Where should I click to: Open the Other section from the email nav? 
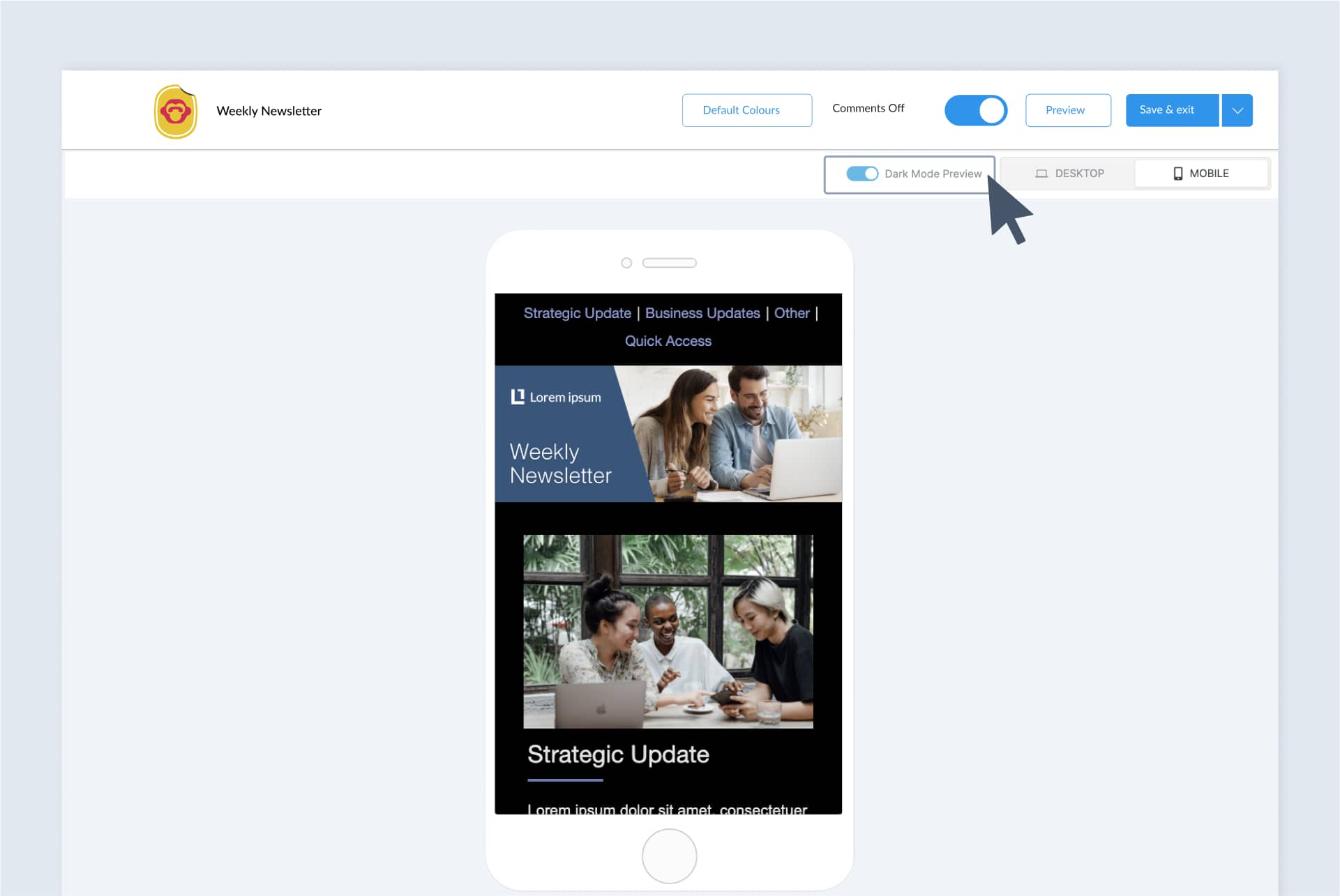tap(792, 313)
